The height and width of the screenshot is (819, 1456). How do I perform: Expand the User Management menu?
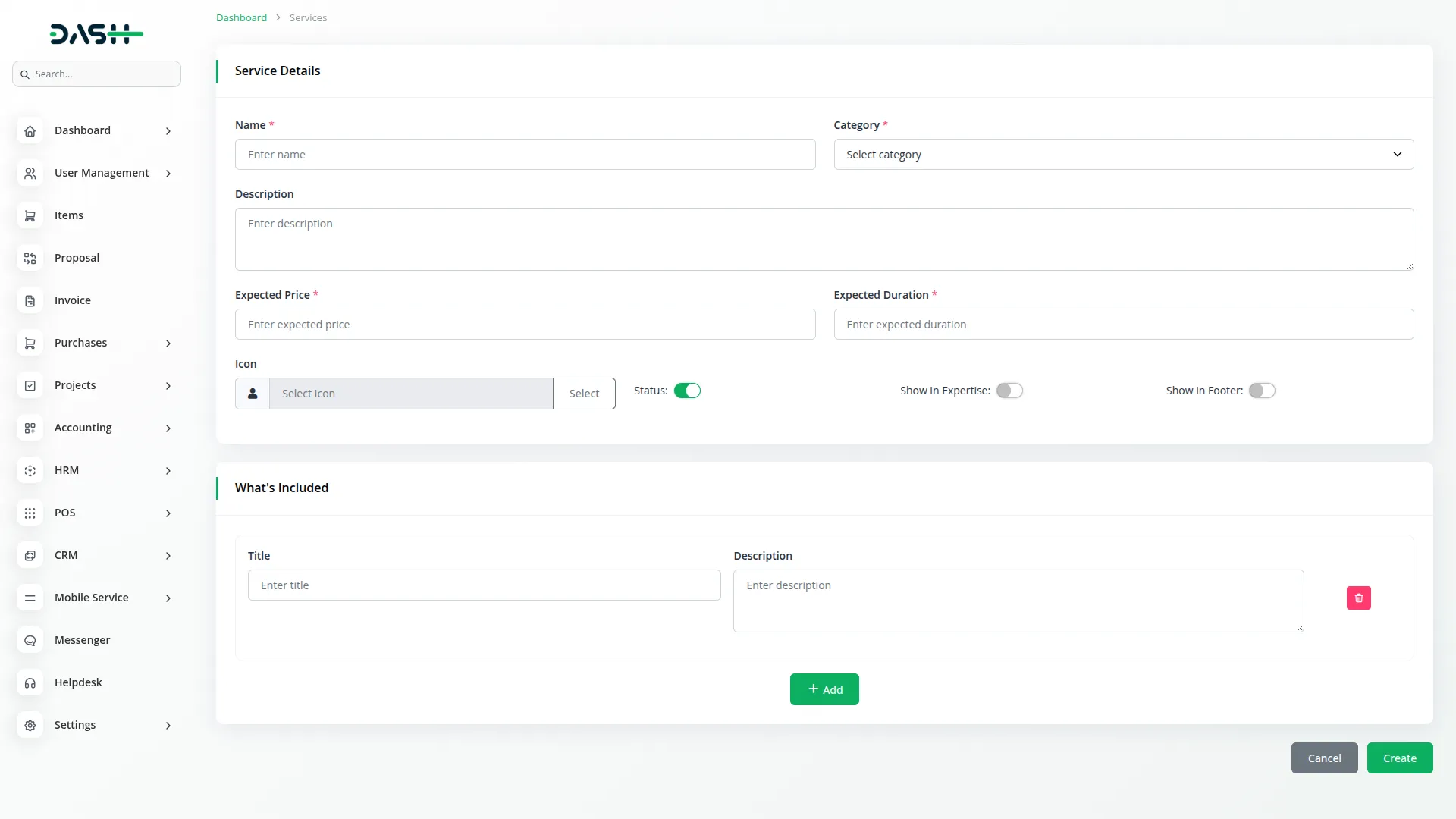pyautogui.click(x=168, y=173)
